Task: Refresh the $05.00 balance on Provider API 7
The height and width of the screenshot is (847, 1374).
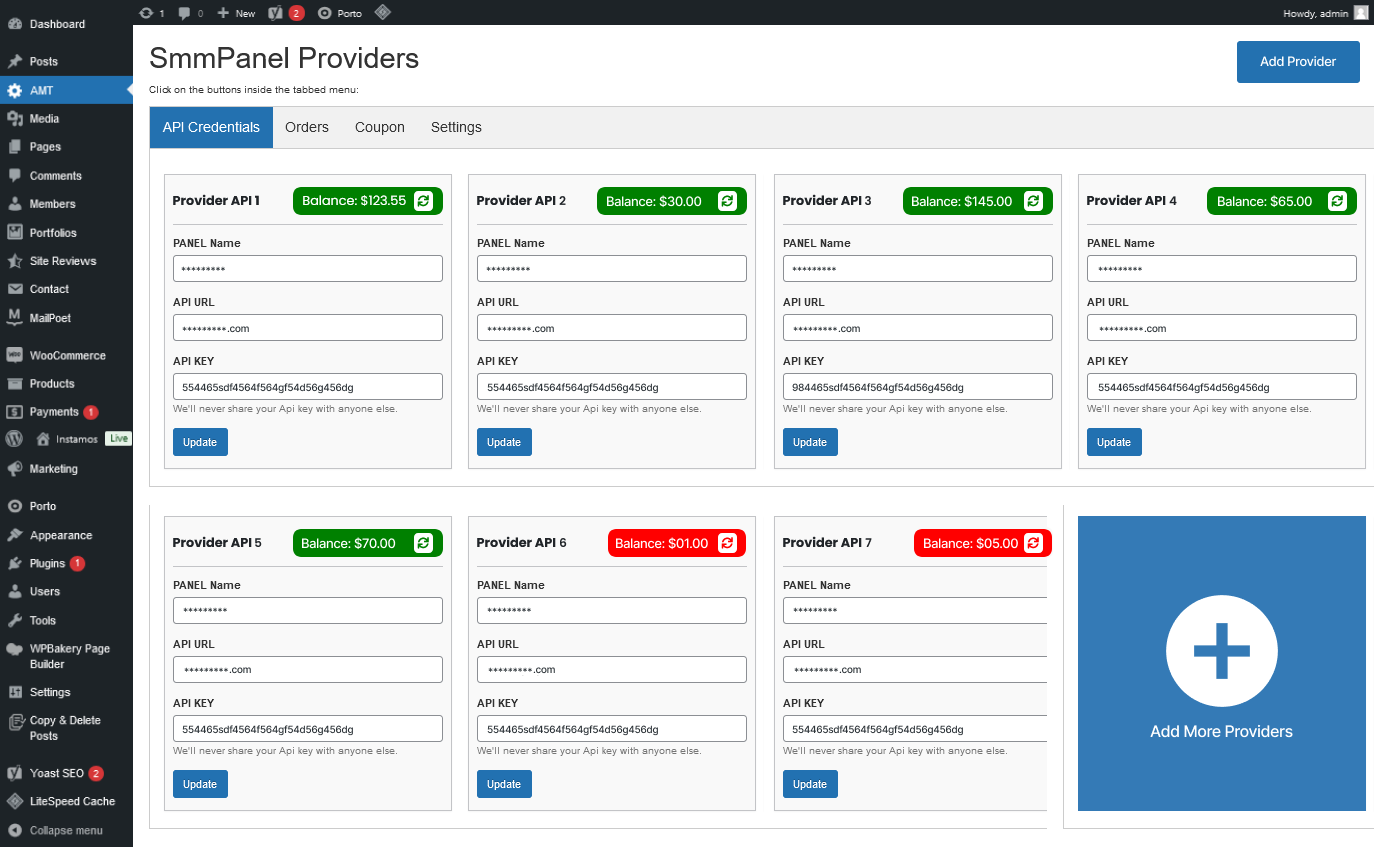Action: 1033,543
